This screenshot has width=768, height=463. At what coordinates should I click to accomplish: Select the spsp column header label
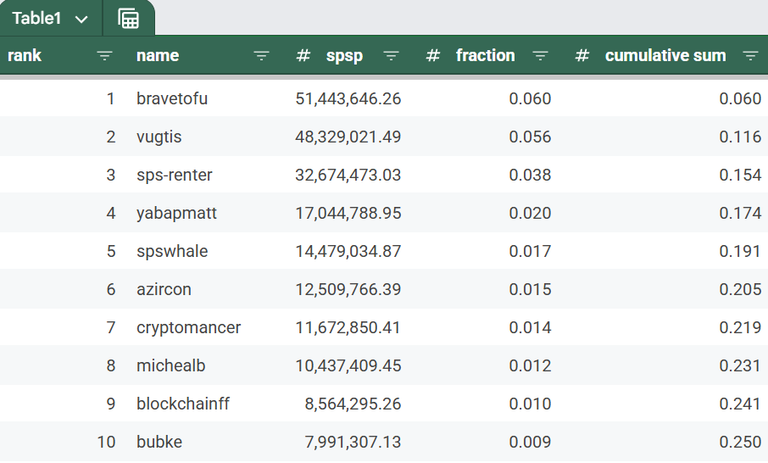344,56
